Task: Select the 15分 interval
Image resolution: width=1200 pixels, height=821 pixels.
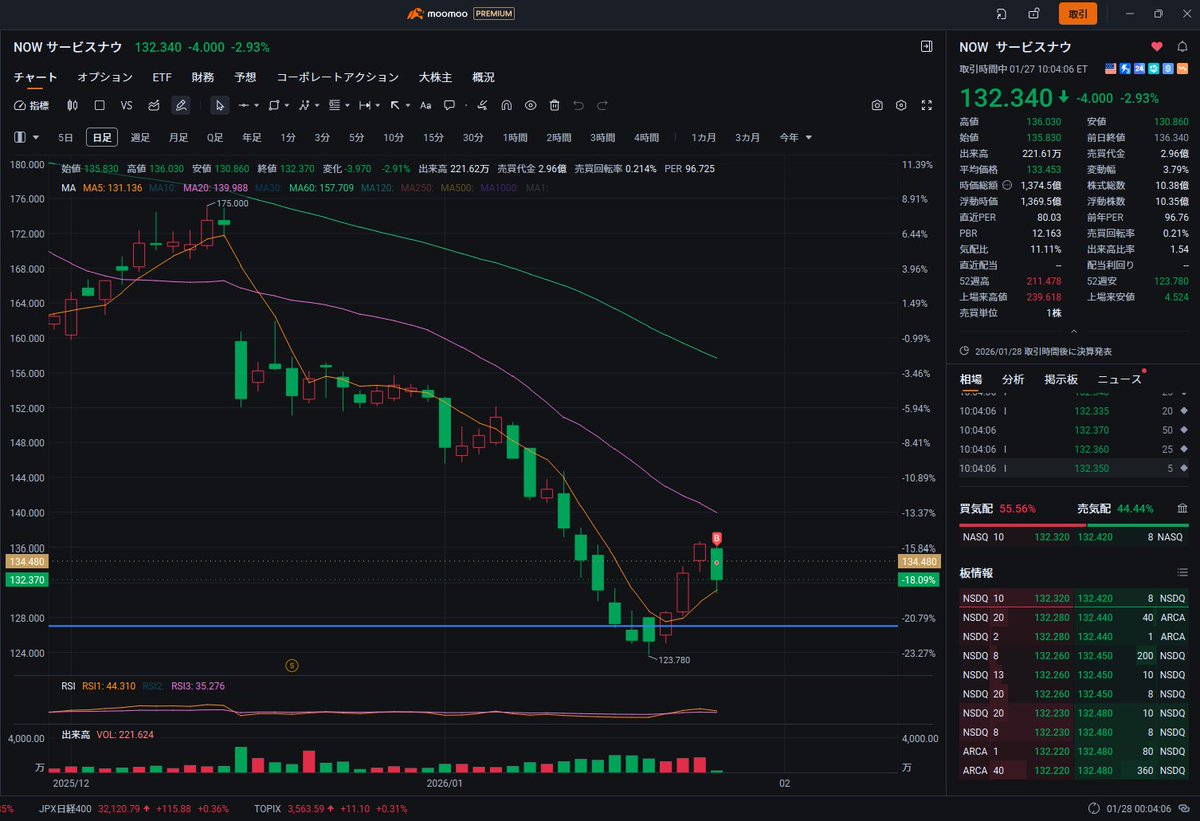Action: pos(432,137)
